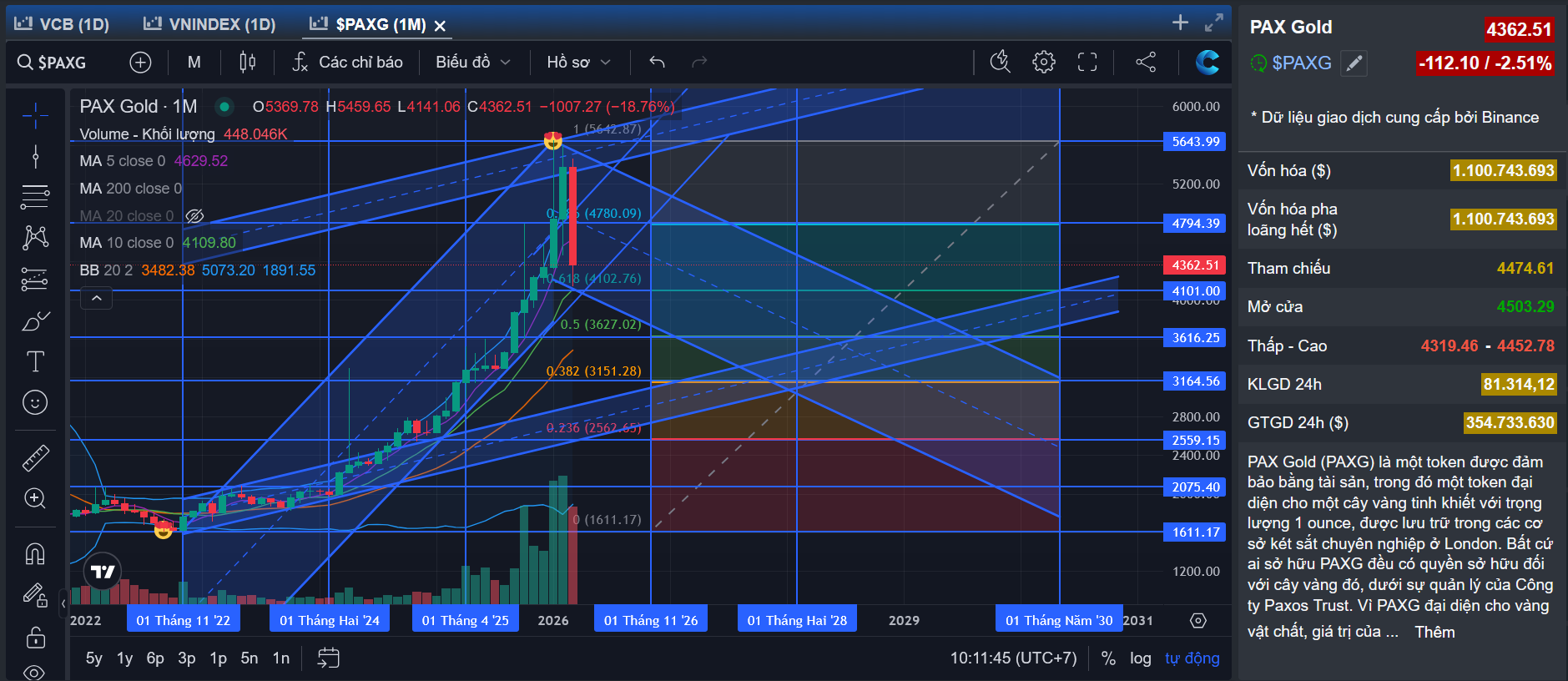Viewport: 1568px width, 681px height.
Task: Activate the zoom in tool
Action: click(35, 498)
